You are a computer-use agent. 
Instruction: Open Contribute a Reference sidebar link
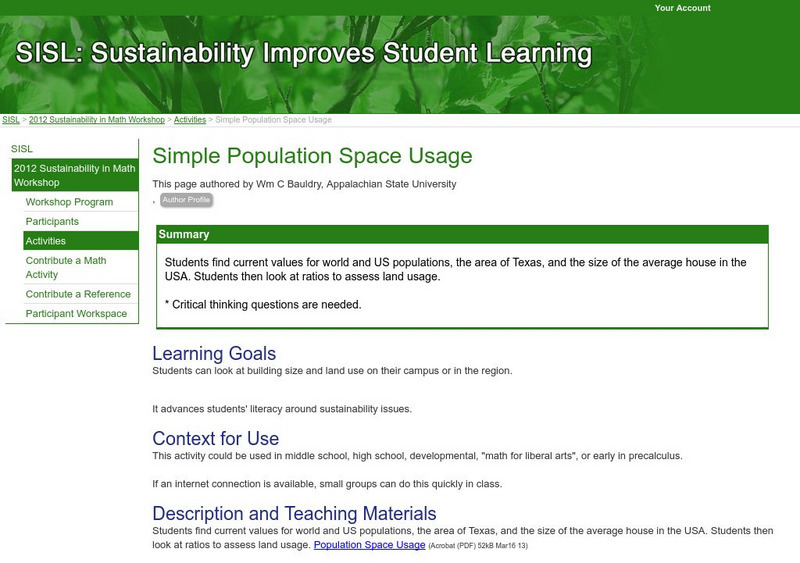point(78,294)
